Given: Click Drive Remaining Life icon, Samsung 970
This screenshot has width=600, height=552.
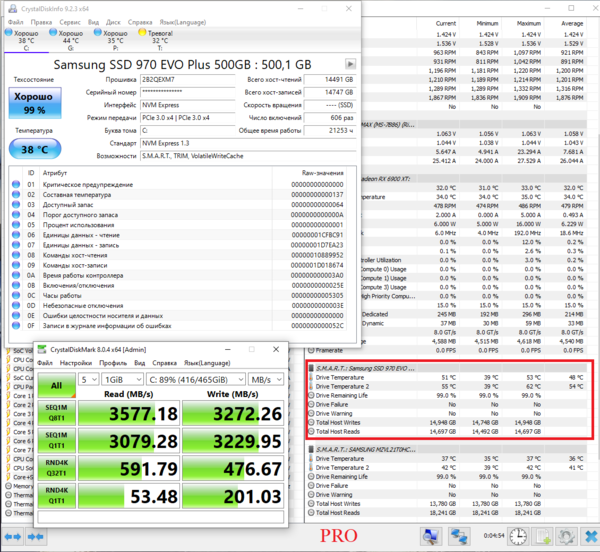Looking at the screenshot, I should click(311, 396).
